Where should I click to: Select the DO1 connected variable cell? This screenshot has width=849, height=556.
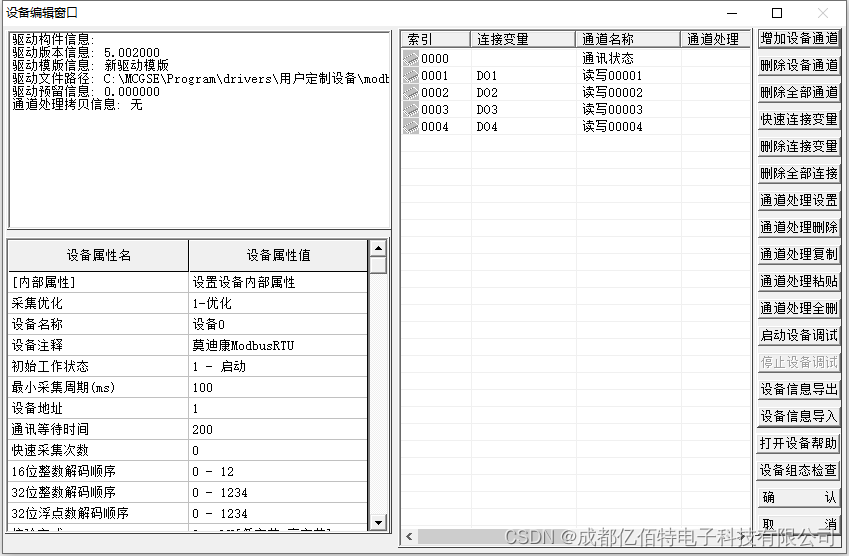523,76
